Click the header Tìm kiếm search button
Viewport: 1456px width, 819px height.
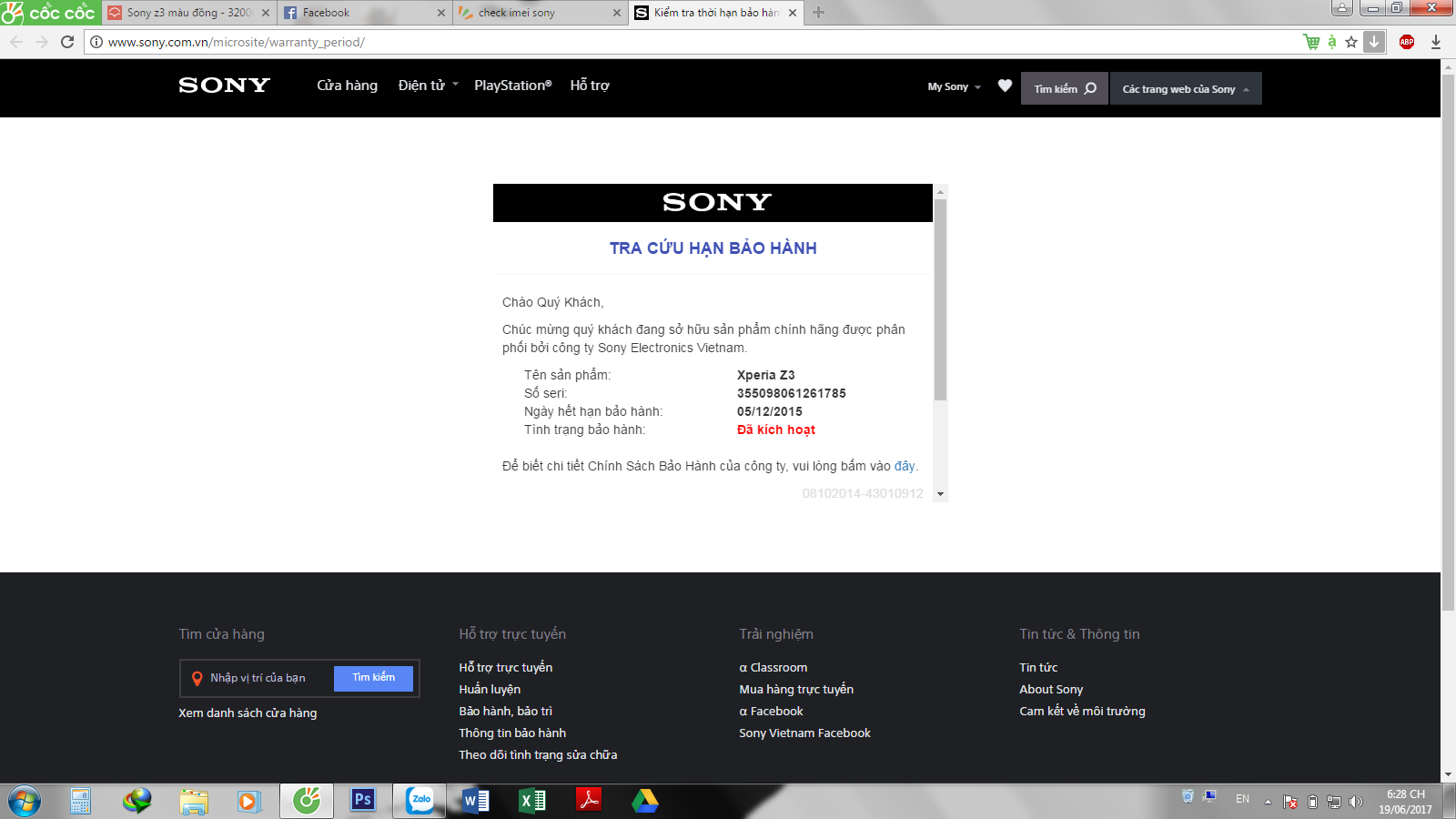point(1065,88)
